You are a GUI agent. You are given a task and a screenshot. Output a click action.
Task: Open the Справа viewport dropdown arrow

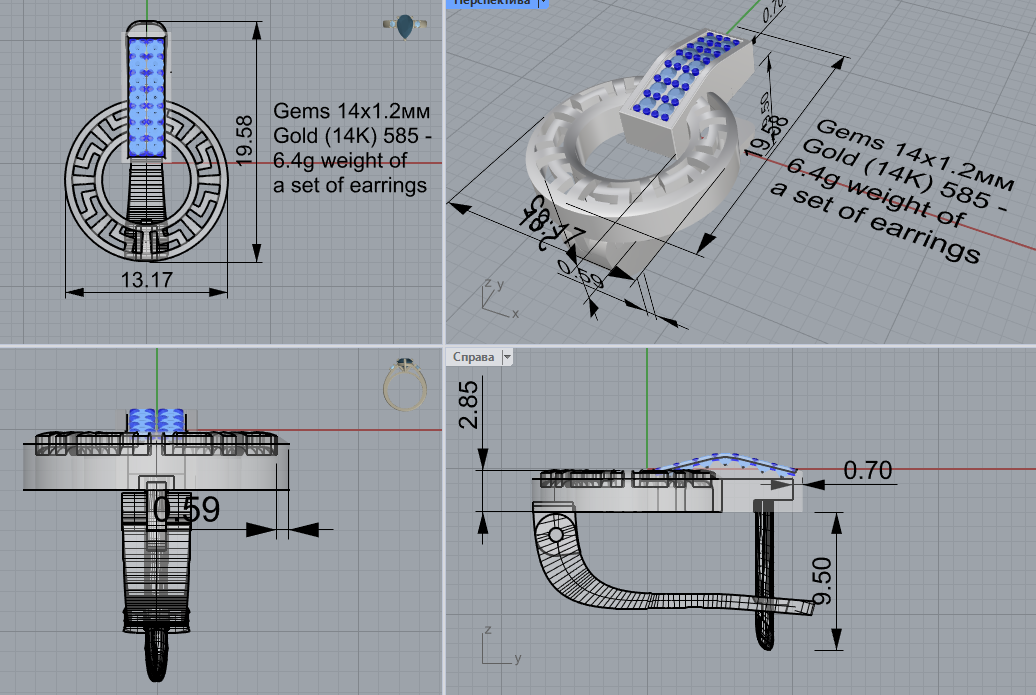click(507, 357)
